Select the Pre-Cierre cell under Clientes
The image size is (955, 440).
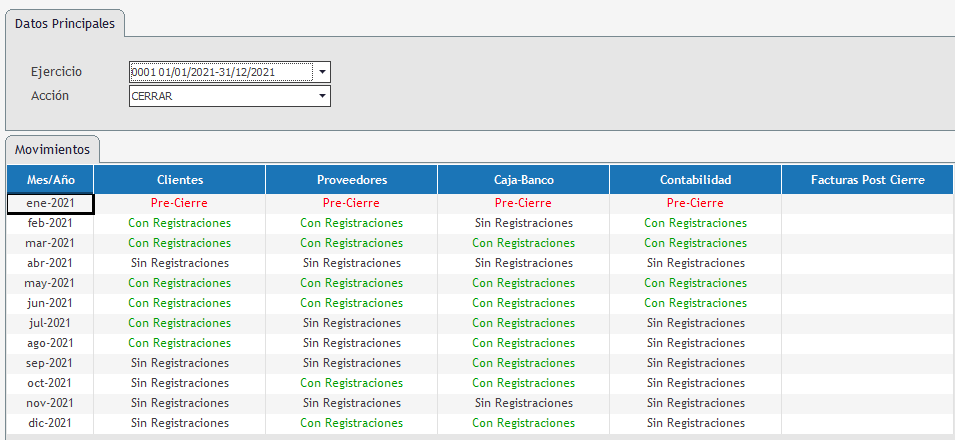tap(180, 203)
